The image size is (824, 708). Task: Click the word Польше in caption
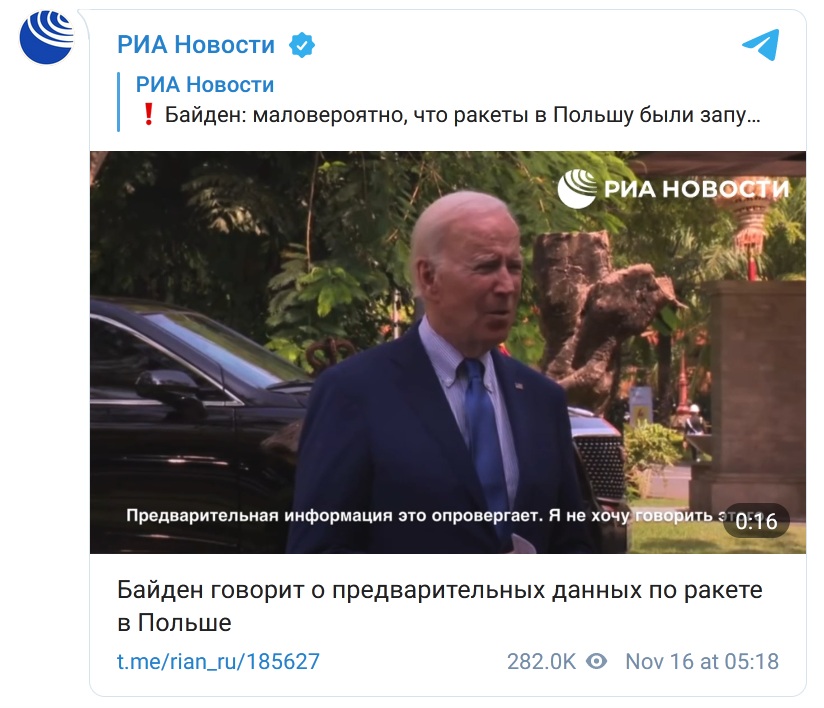point(184,623)
